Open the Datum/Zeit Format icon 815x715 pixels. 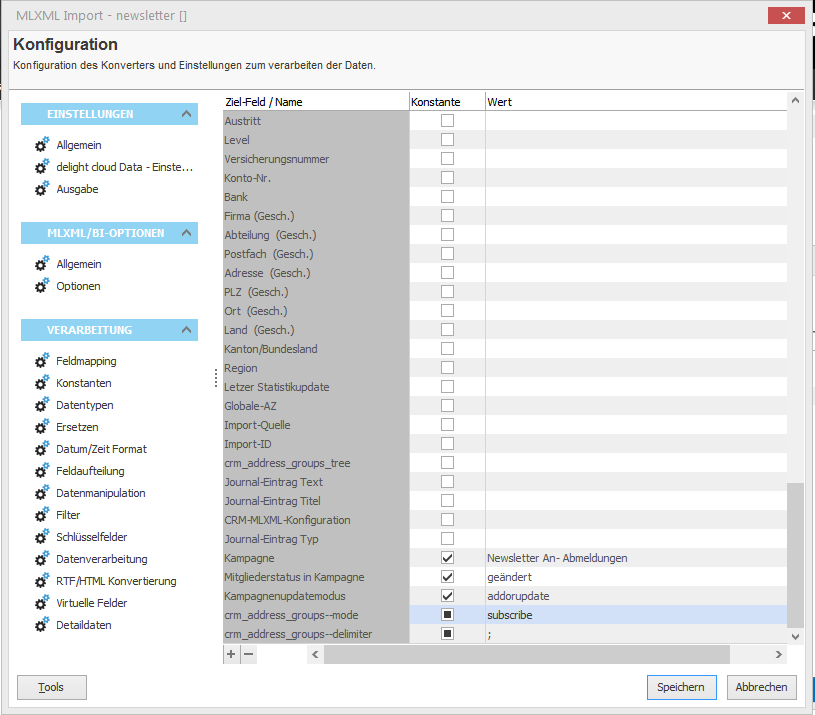(x=40, y=449)
